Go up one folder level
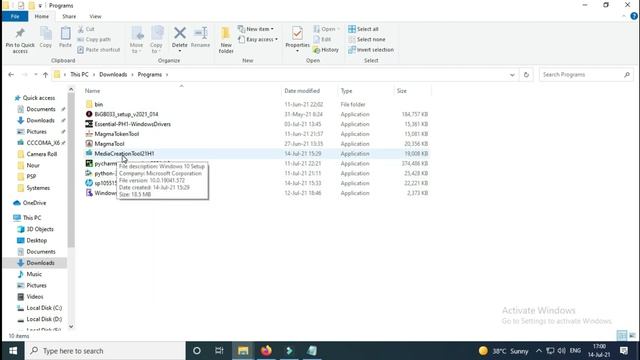Screen dimensions: 640x360 pos(45,75)
